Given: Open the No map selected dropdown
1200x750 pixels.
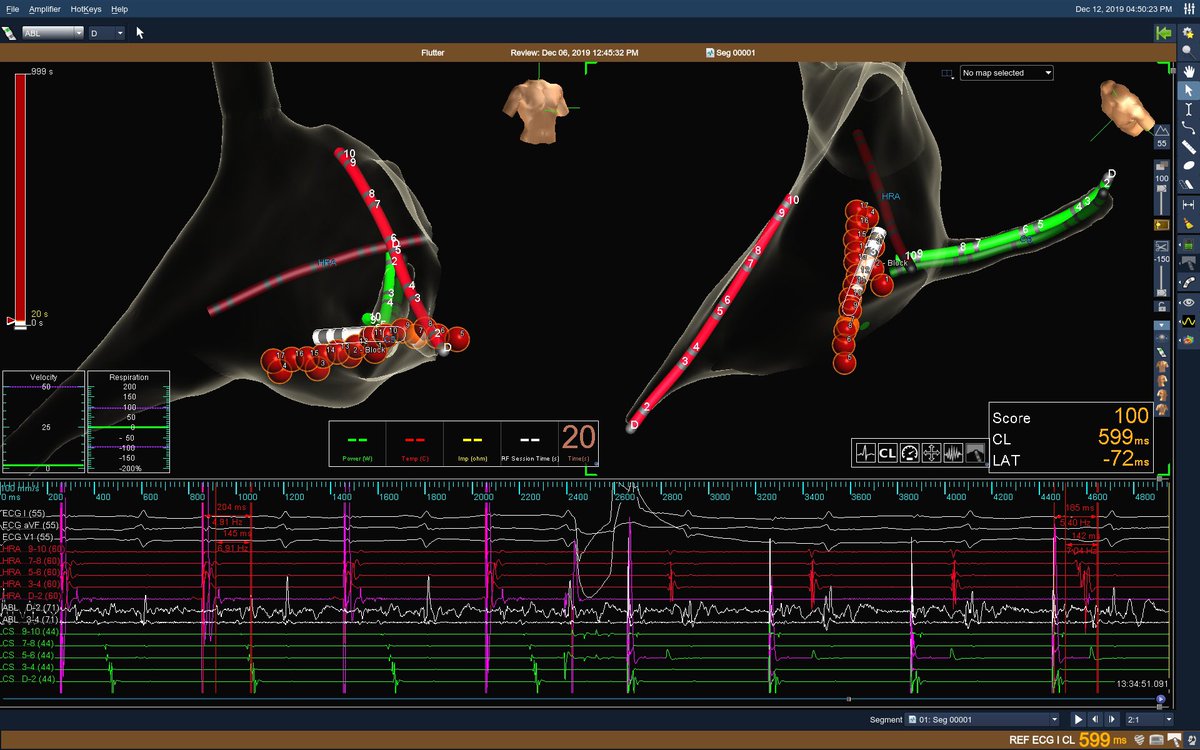Looking at the screenshot, I should pyautogui.click(x=1005, y=72).
